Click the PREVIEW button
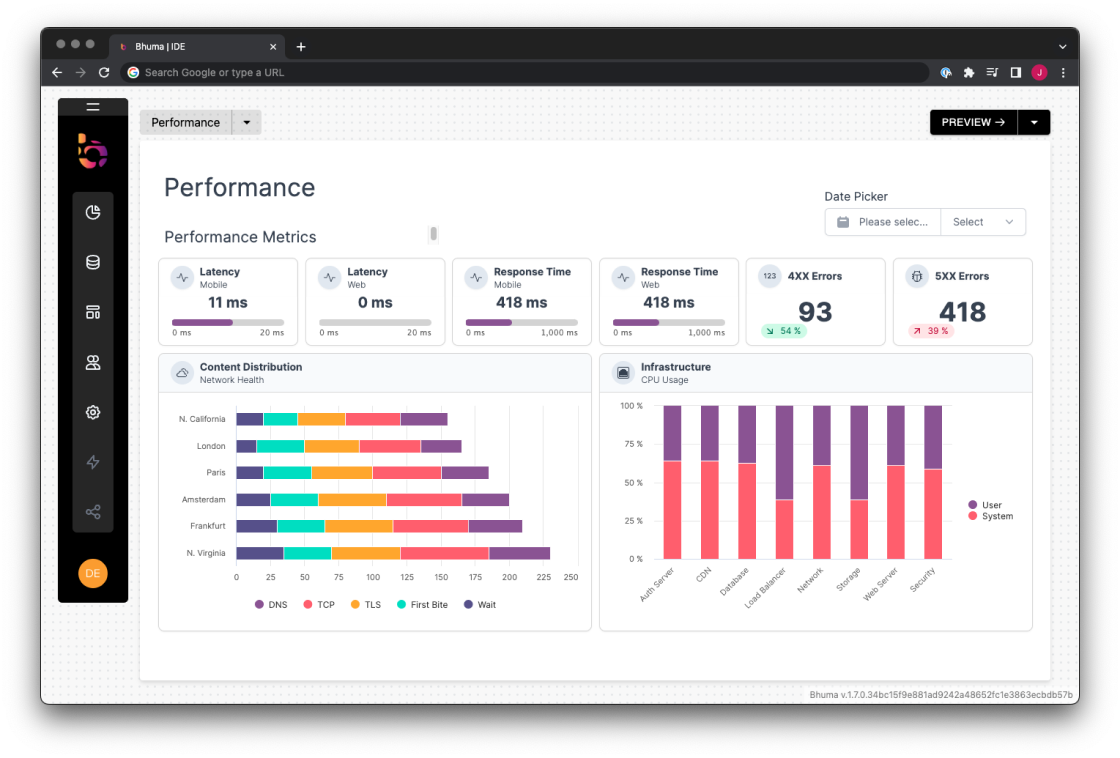The image size is (1120, 758). (974, 122)
